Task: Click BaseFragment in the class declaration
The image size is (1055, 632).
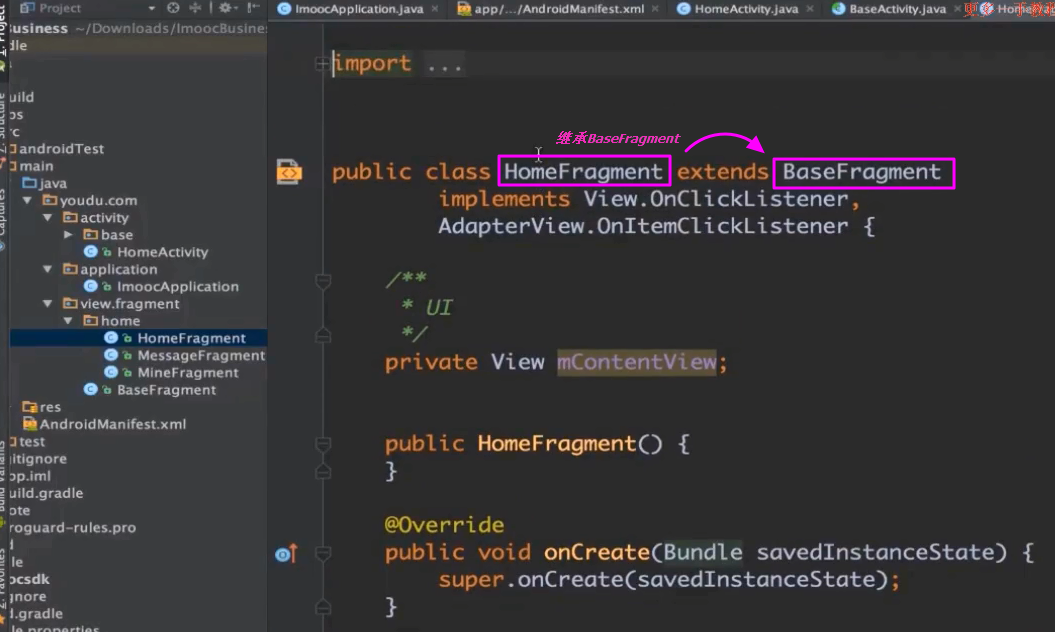Action: pos(862,172)
